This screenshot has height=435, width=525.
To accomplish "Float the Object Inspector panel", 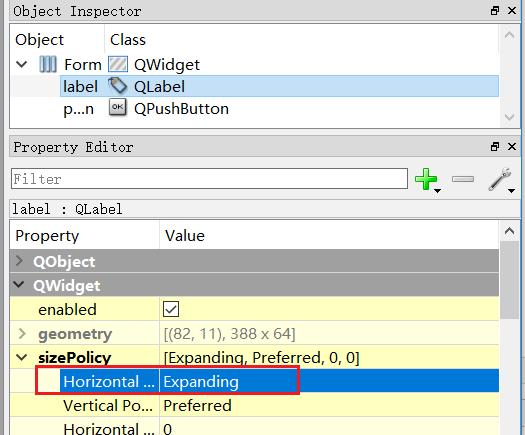I will (495, 11).
